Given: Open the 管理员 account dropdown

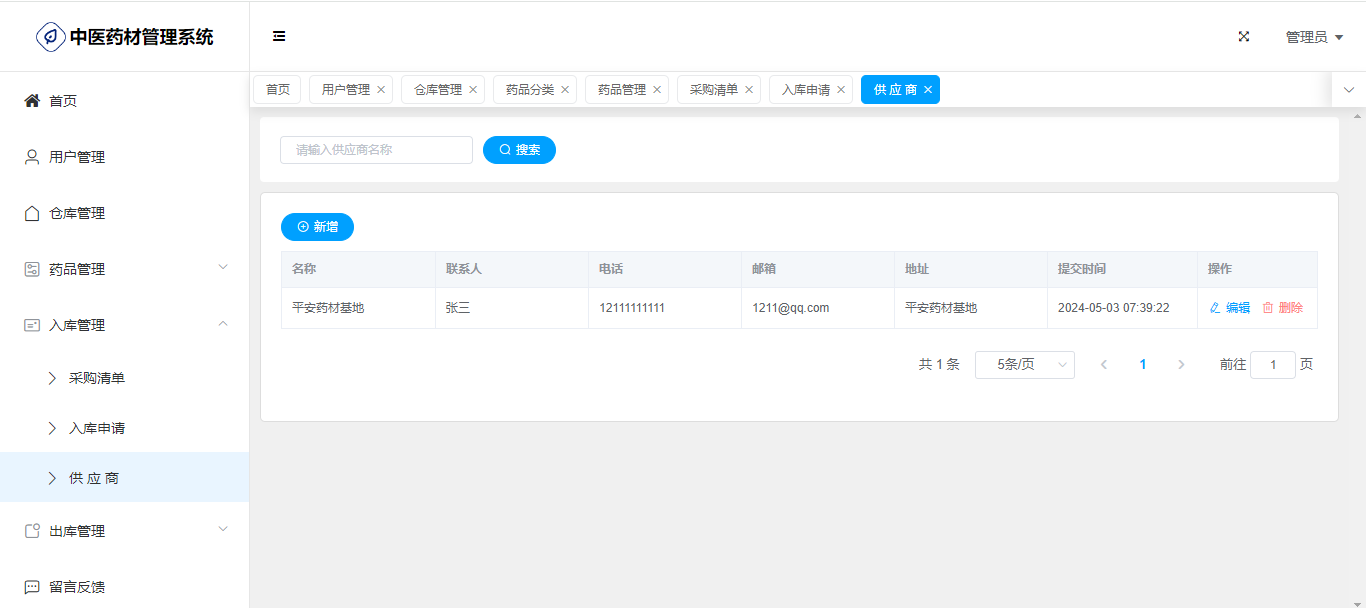Looking at the screenshot, I should click(x=1313, y=37).
